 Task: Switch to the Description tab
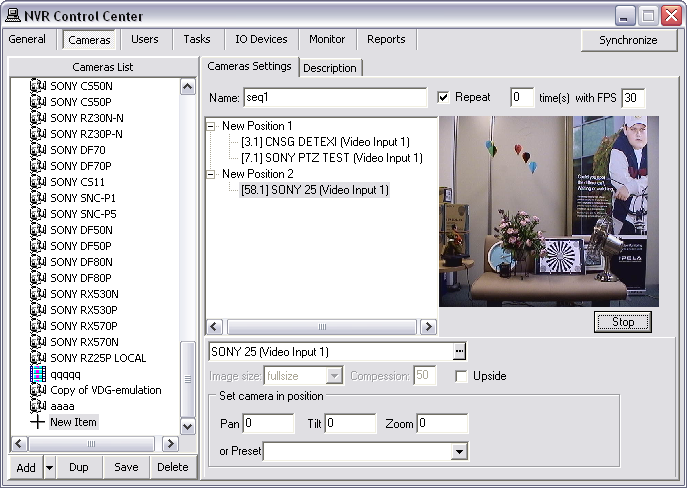pyautogui.click(x=330, y=68)
